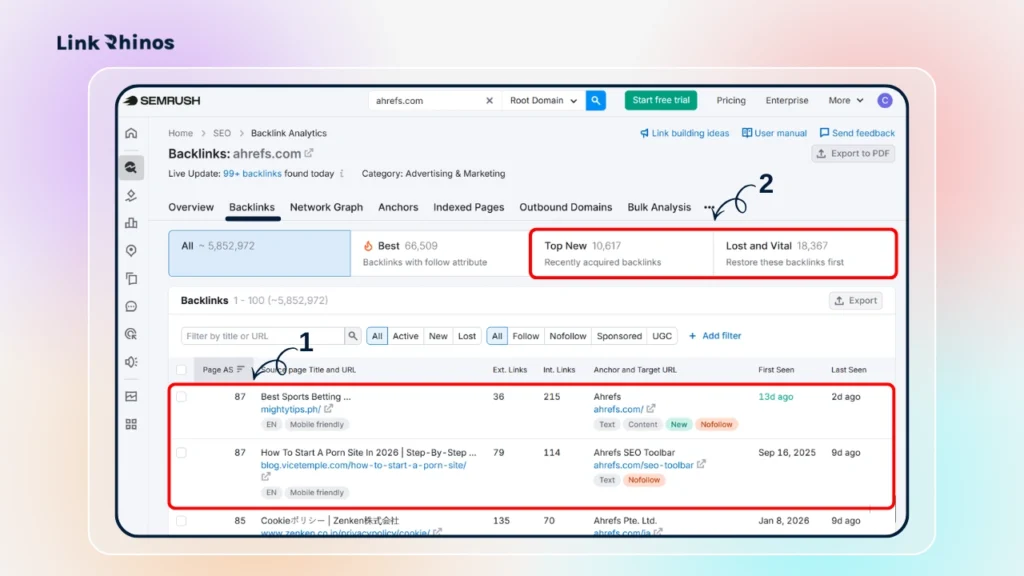Open mightytips.ph external link icon
Viewport: 1024px width, 576px height.
pyautogui.click(x=328, y=409)
